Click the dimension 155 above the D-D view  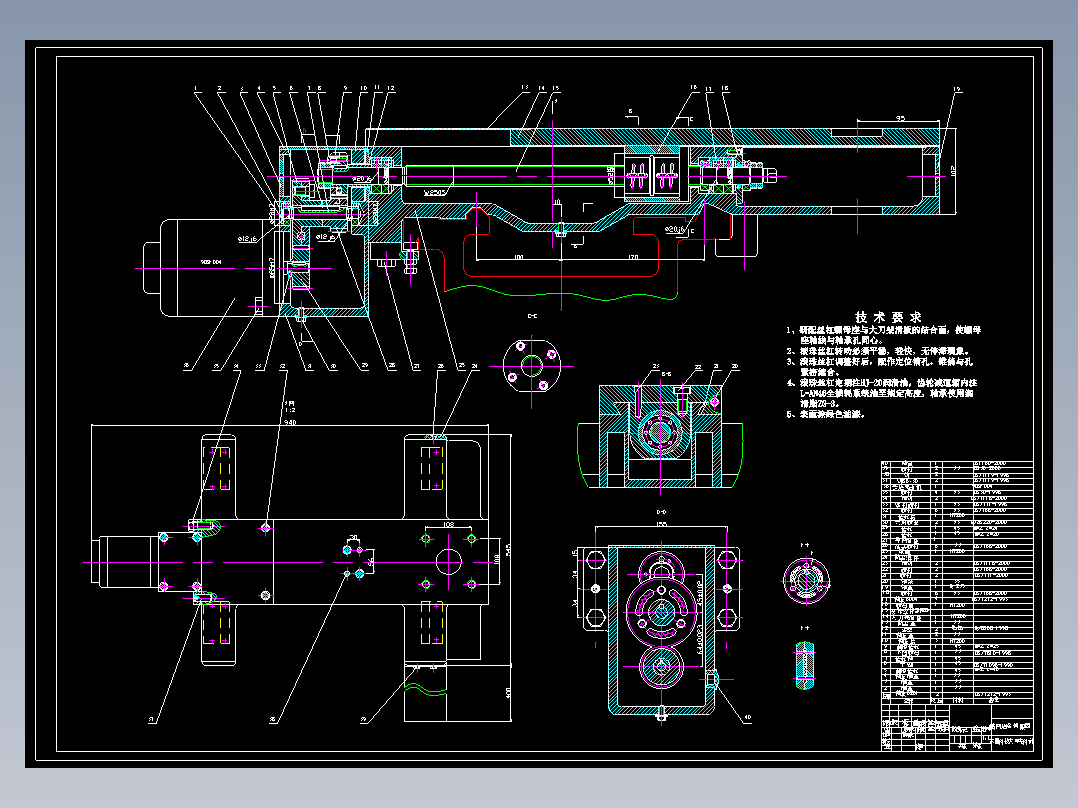tap(661, 524)
